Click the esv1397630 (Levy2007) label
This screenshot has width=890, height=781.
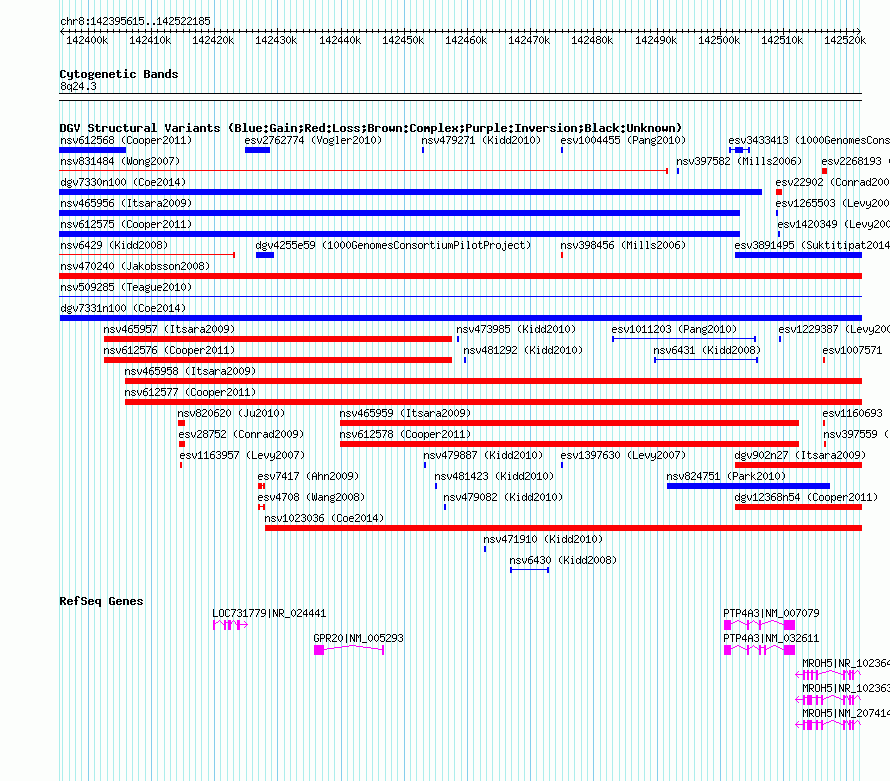[623, 455]
